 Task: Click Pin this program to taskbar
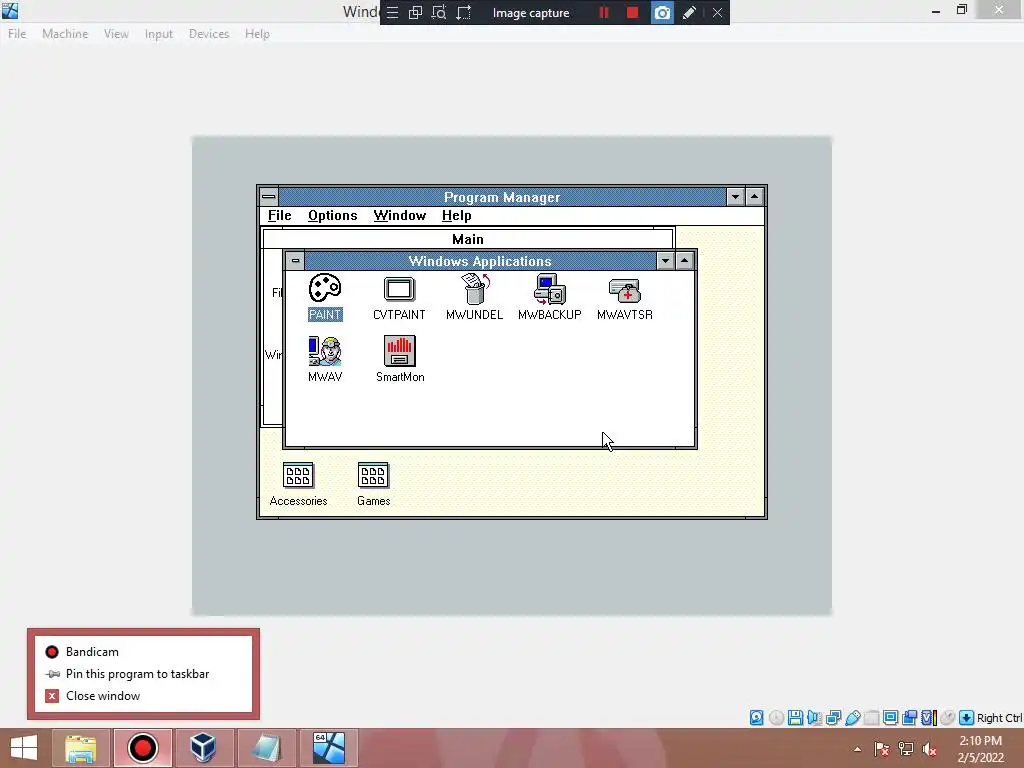143,674
